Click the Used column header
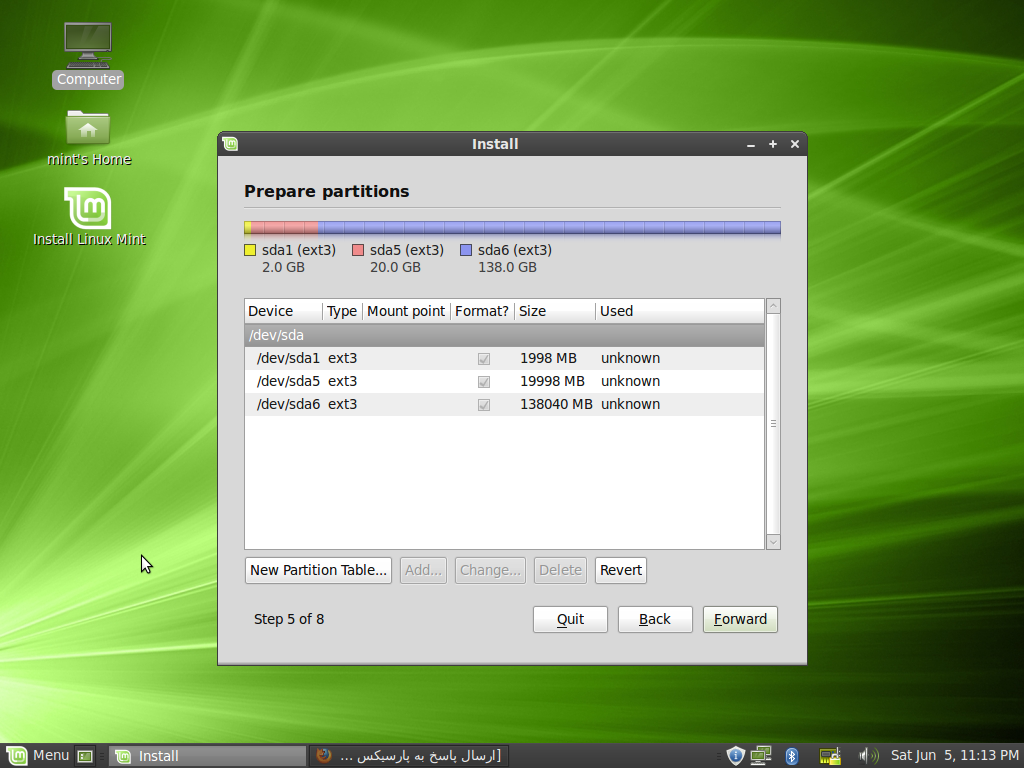 pyautogui.click(x=679, y=311)
